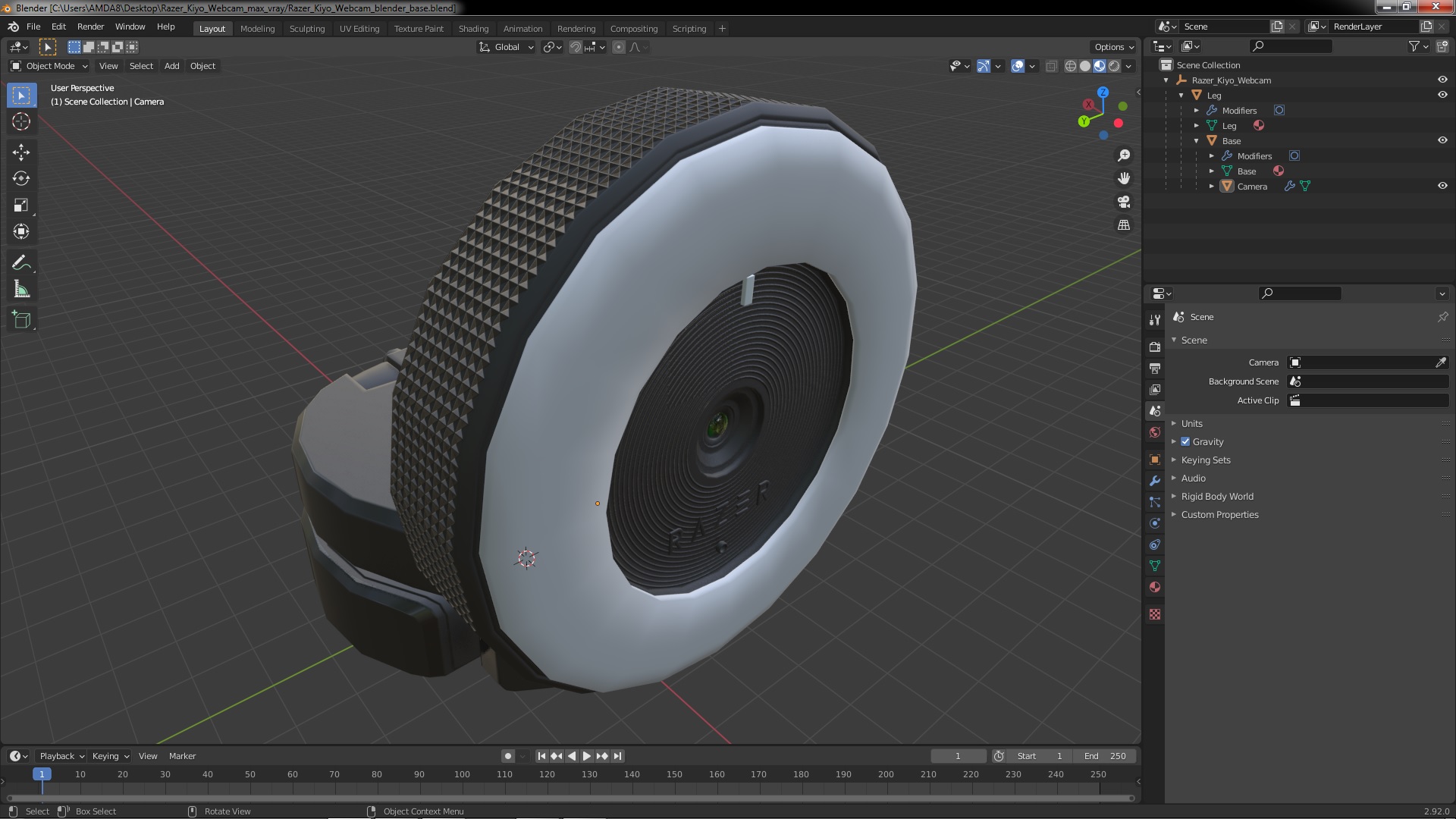Viewport: 1456px width, 819px height.
Task: Open the Render menu
Action: tap(90, 27)
